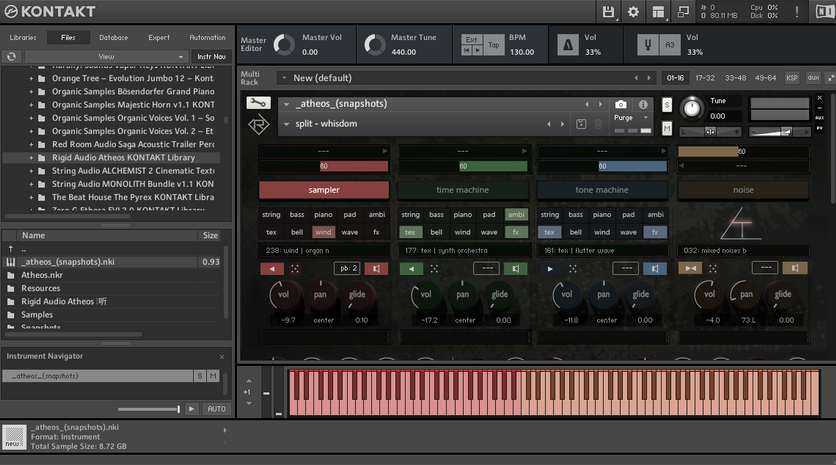The width and height of the screenshot is (836, 465).
Task: Click the time machine engine button
Action: [463, 190]
